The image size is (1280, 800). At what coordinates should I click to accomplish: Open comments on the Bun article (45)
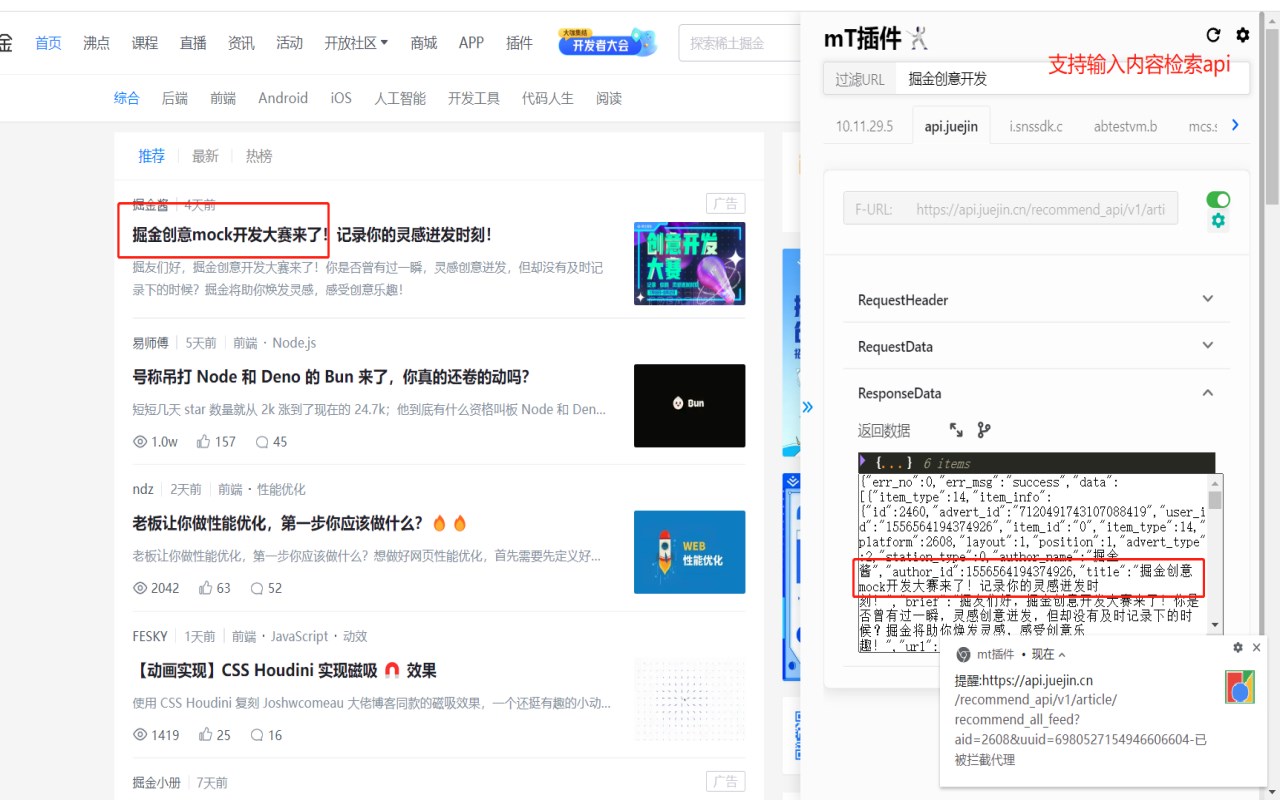point(271,441)
